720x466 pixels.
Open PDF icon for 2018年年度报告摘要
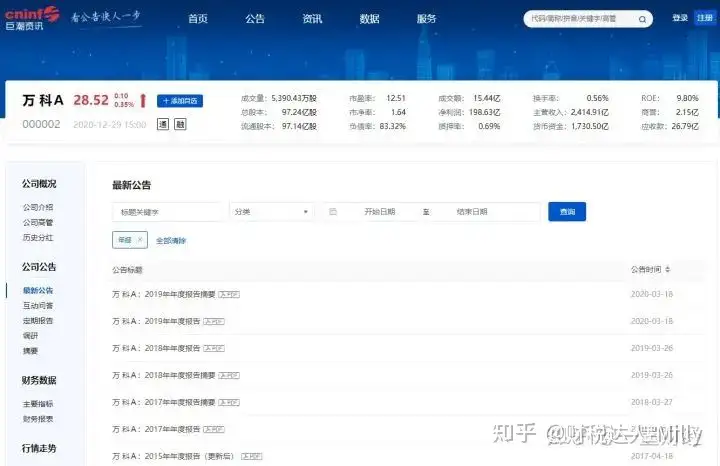point(229,376)
